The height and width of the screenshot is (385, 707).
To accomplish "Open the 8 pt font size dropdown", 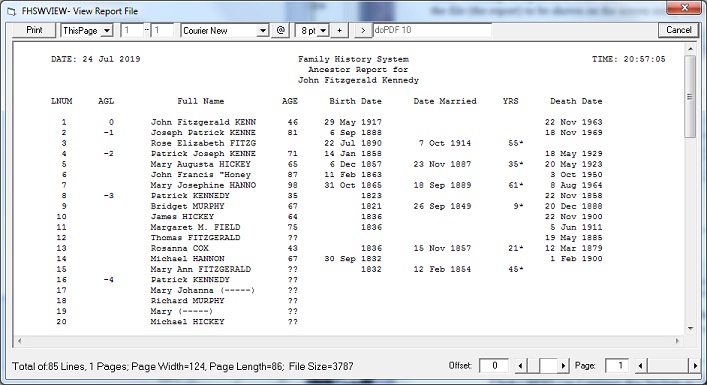I will click(x=323, y=31).
